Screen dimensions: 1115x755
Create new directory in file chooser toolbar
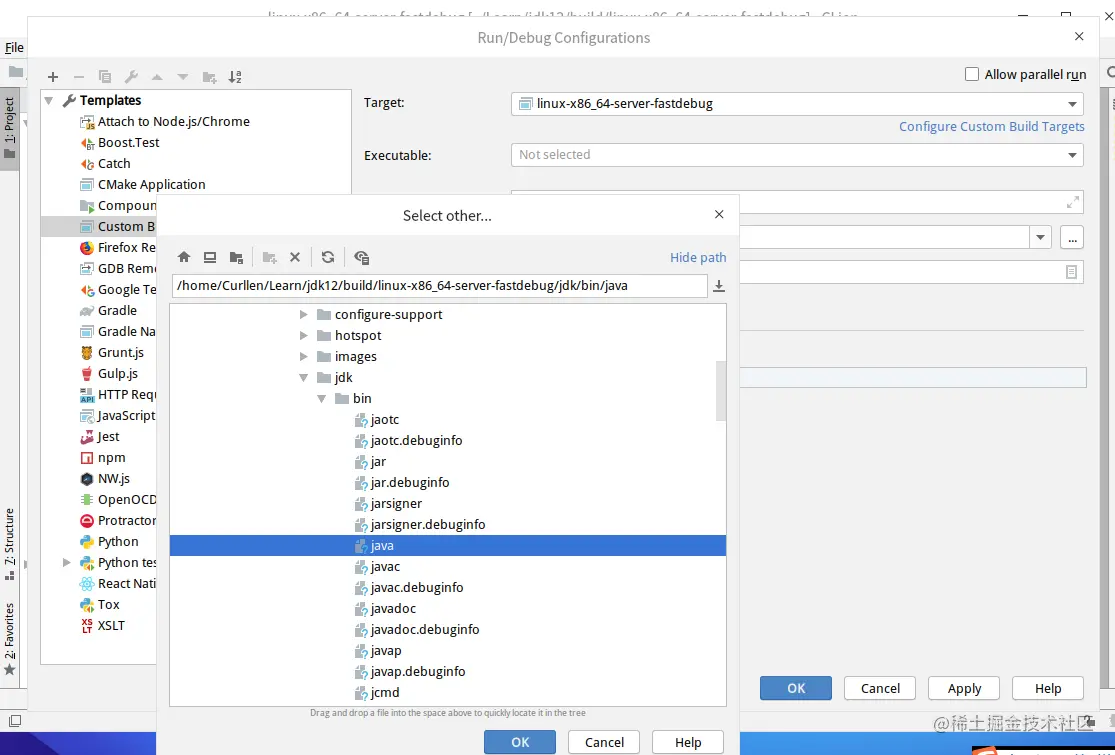click(270, 257)
